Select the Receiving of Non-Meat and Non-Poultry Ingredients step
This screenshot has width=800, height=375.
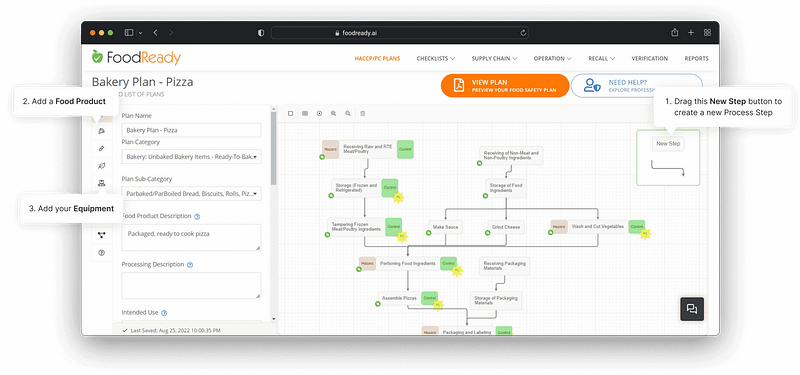coord(511,155)
